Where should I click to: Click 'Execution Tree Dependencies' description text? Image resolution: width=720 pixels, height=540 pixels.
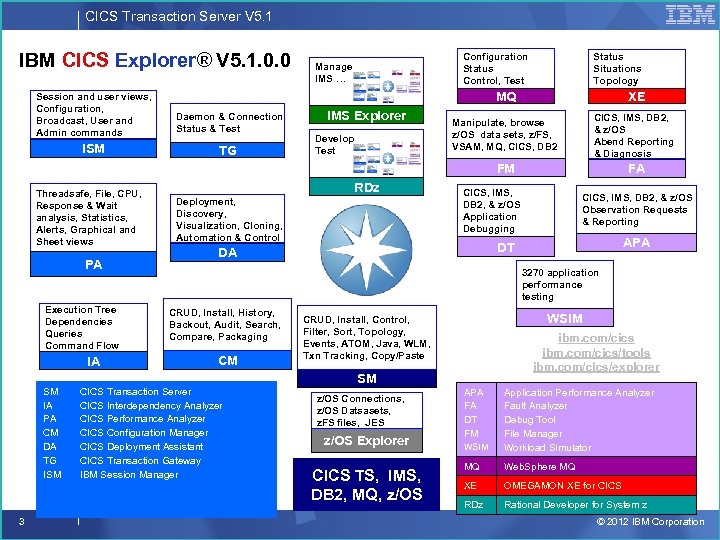coord(82,327)
